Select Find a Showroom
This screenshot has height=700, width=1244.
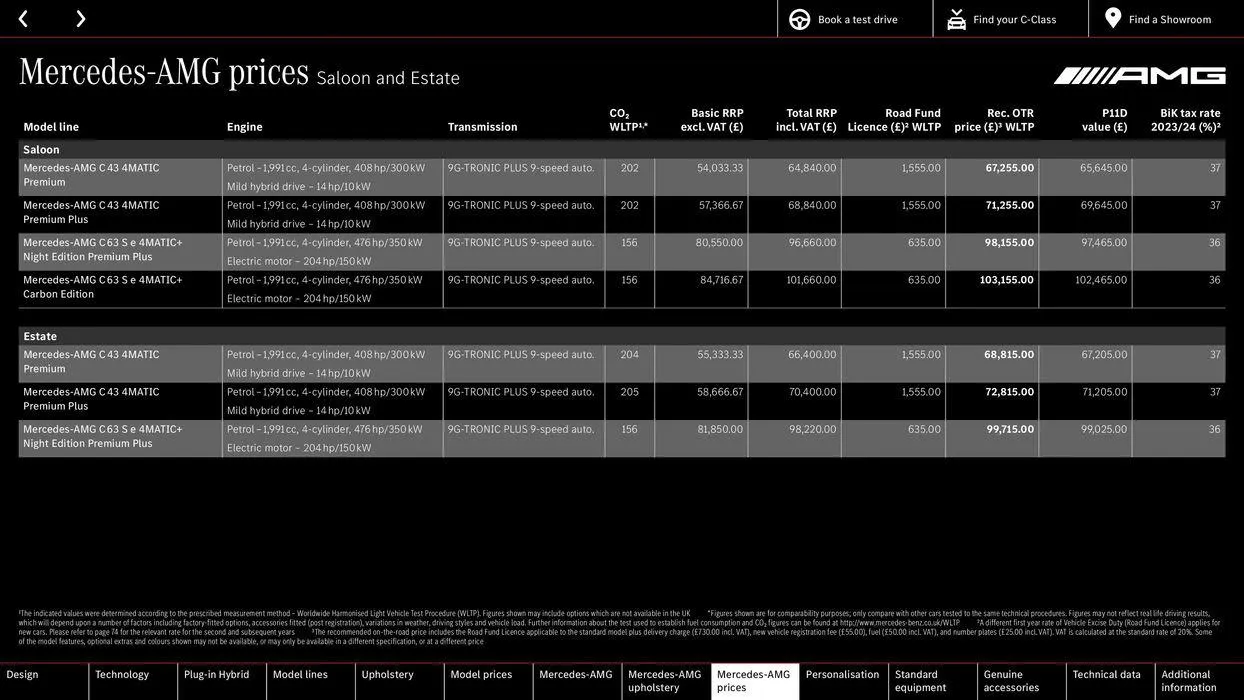tap(1169, 19)
